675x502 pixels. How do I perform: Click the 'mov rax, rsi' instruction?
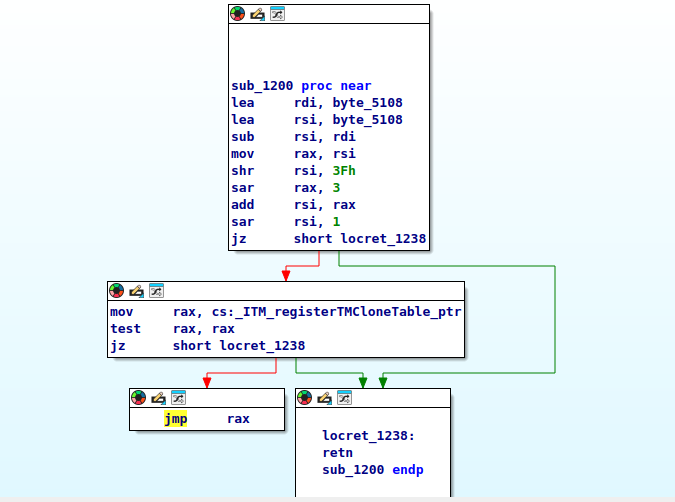(293, 154)
